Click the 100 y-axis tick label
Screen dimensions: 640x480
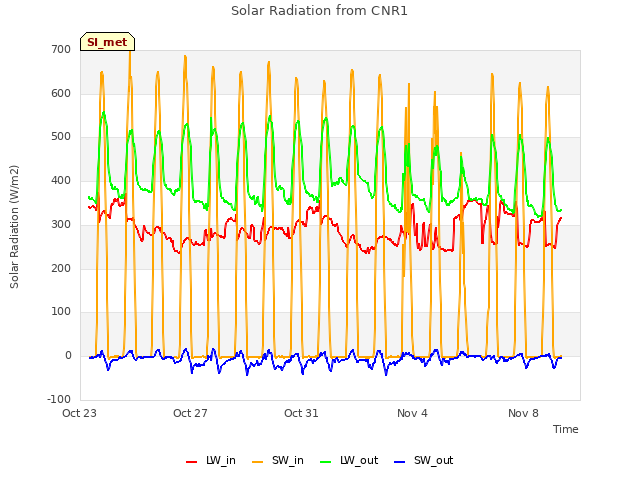pyautogui.click(x=61, y=312)
